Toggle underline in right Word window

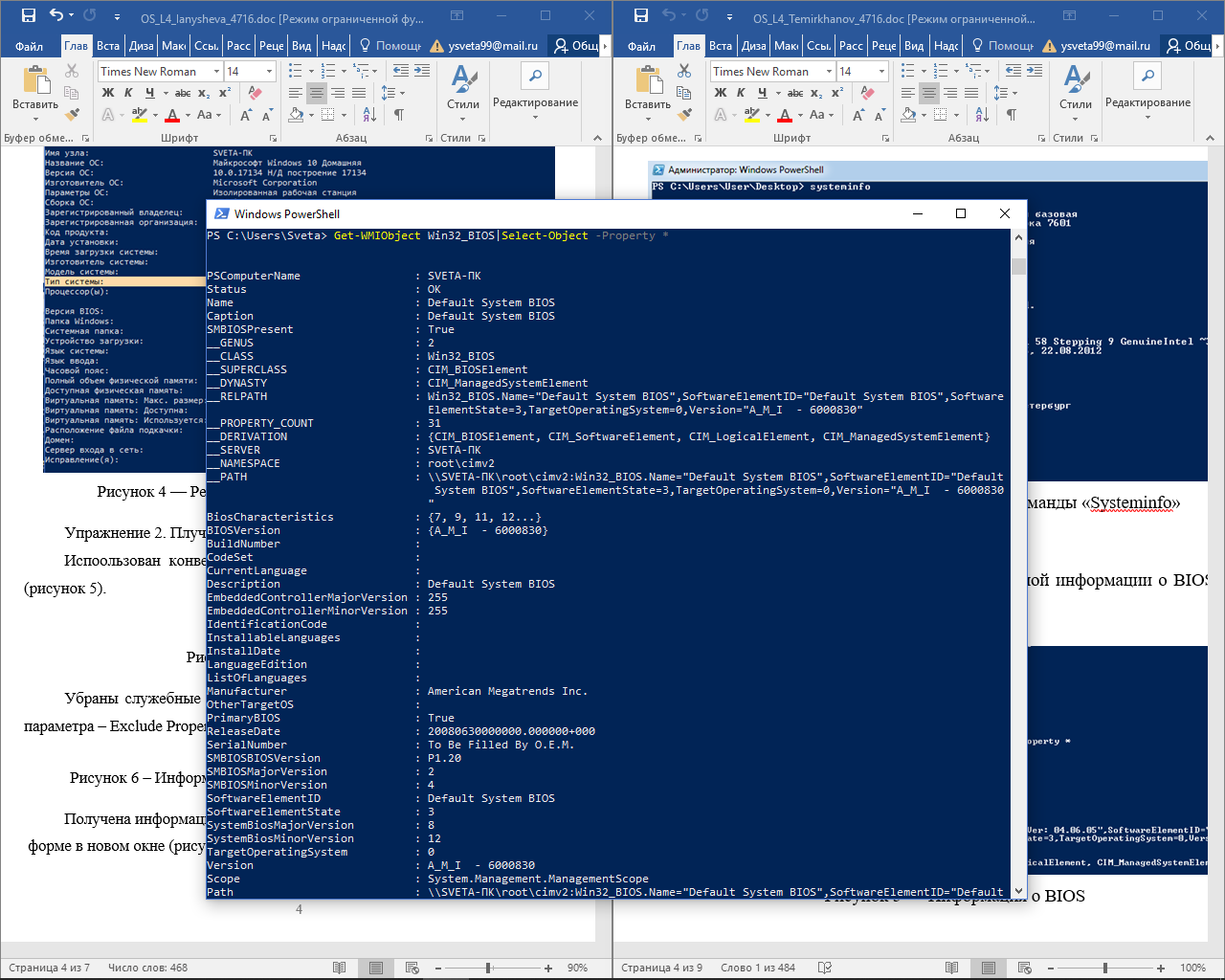click(x=762, y=93)
